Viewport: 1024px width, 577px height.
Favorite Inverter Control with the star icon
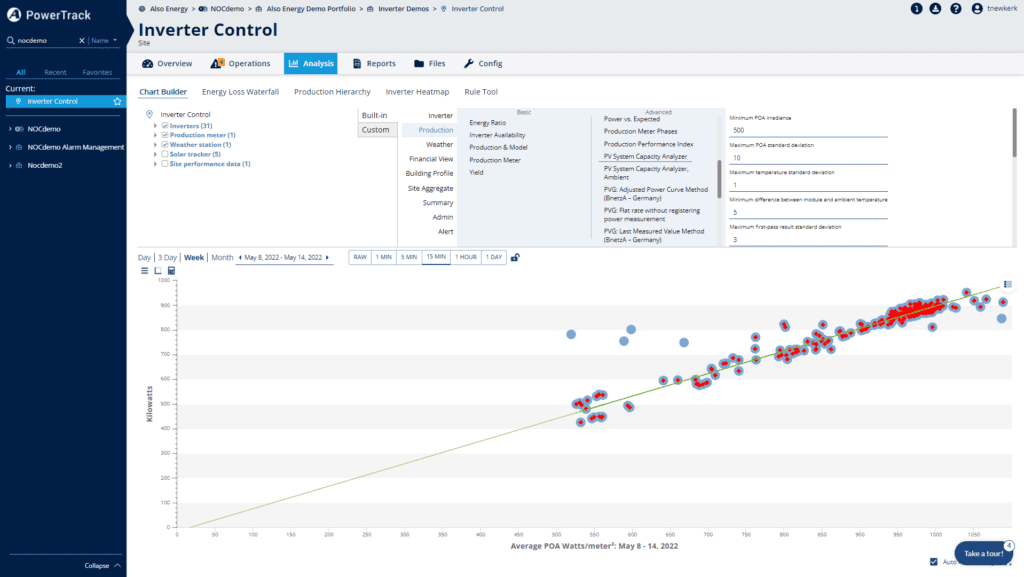click(x=117, y=101)
